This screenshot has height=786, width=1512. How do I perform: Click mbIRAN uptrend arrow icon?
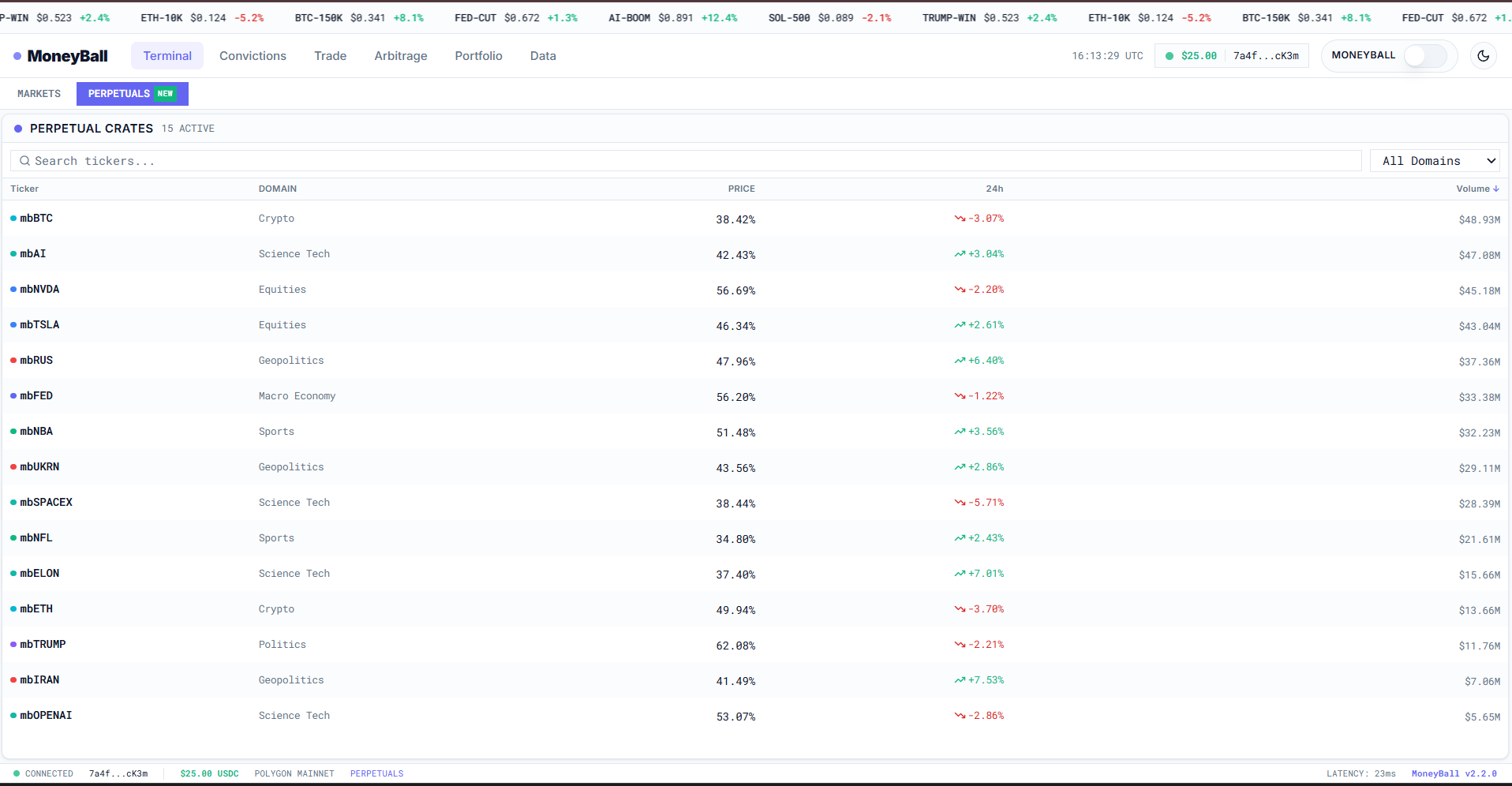960,680
